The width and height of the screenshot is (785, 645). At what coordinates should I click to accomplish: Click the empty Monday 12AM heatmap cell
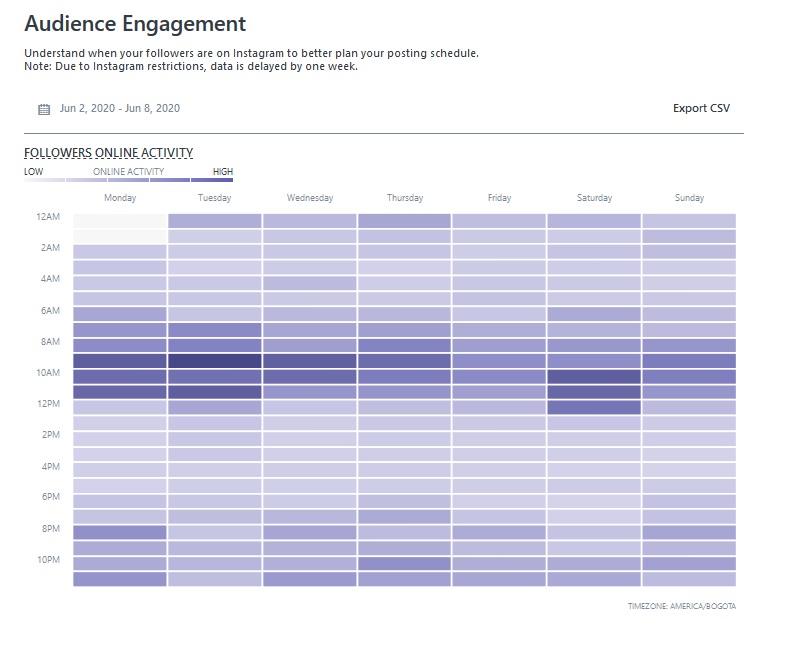(x=120, y=220)
